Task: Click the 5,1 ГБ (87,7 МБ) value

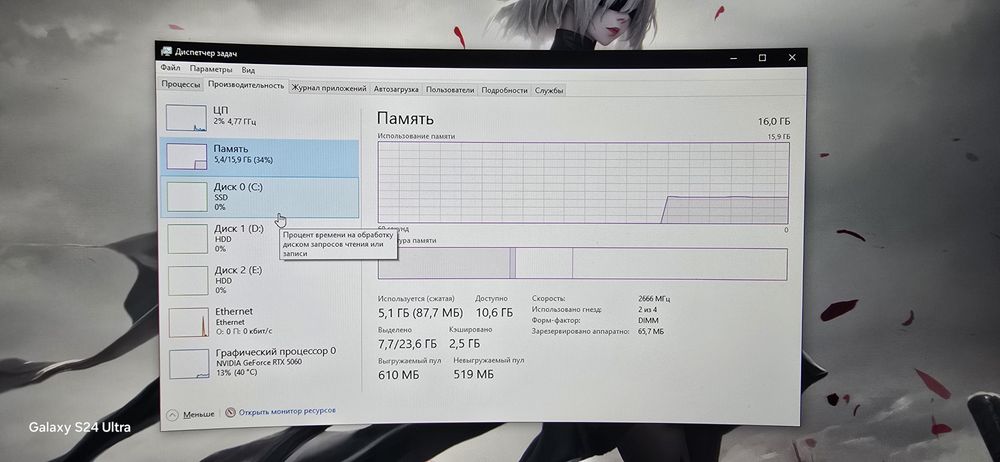Action: point(420,313)
